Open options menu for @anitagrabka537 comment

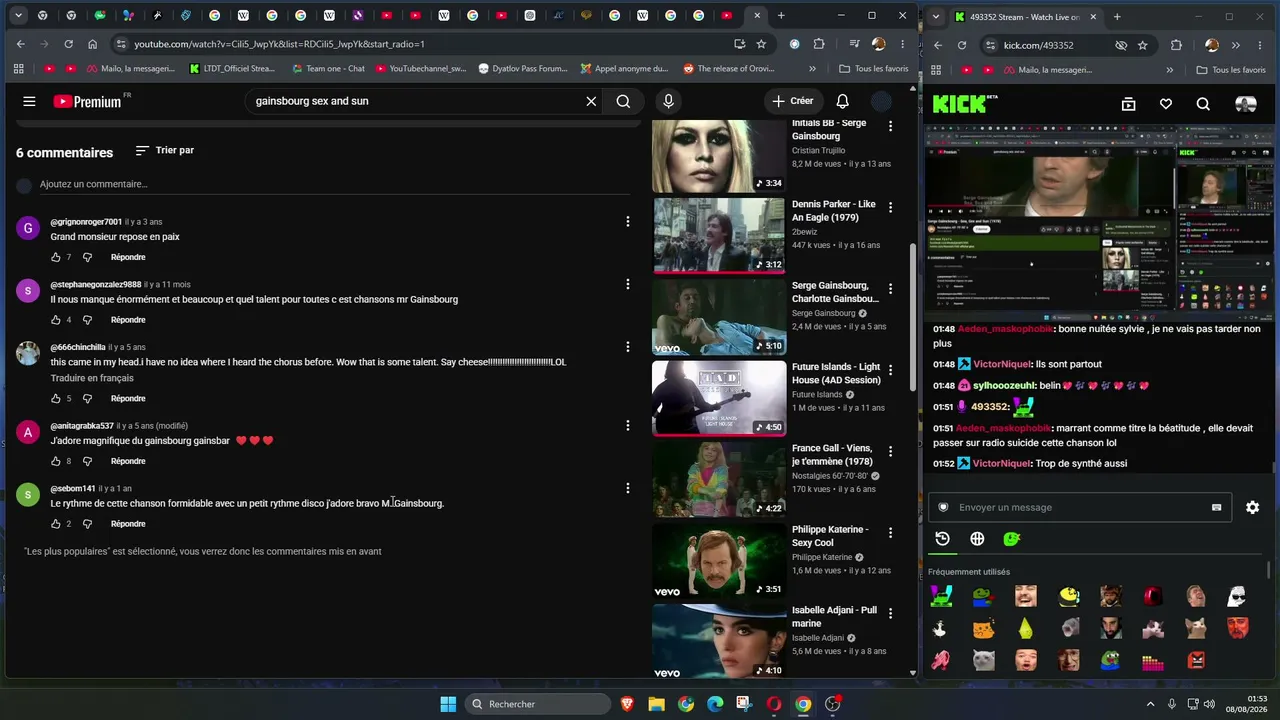pos(627,425)
